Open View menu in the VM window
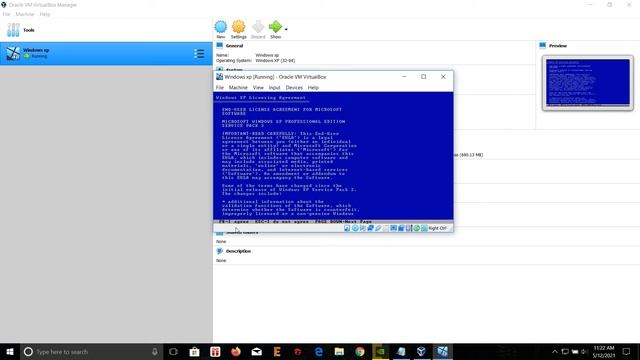Viewport: 640px width, 360px height. click(x=258, y=87)
